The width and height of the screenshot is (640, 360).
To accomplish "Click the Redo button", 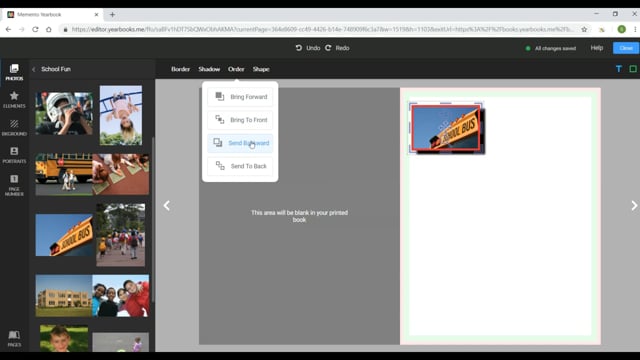I will 337,48.
